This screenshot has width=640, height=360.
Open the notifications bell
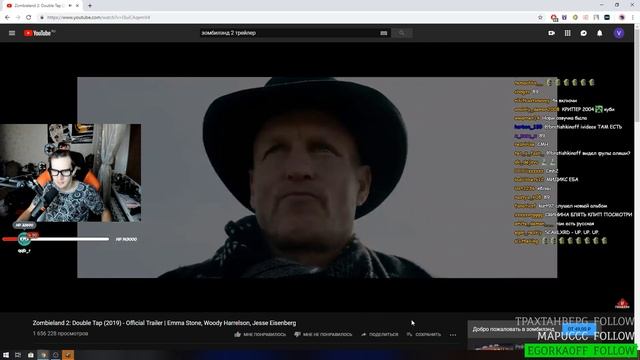pyautogui.click(x=600, y=33)
